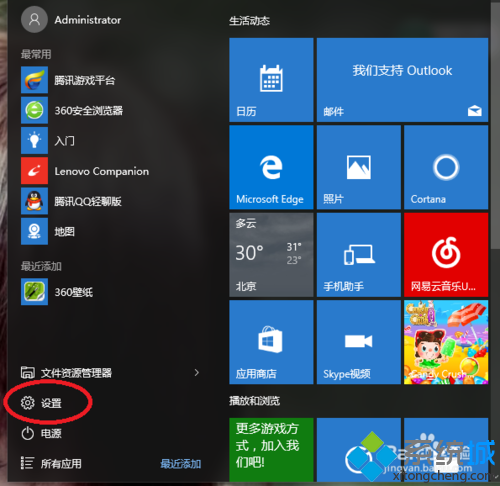Screen dimensions: 500x486
Task: Click the 入门 text label
Action: coord(64,141)
